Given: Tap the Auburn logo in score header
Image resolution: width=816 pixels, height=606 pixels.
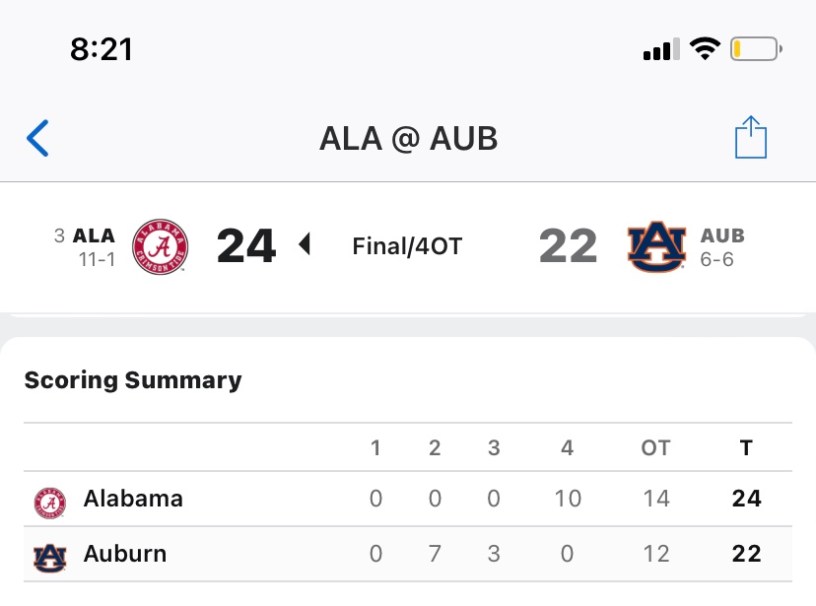Looking at the screenshot, I should point(656,246).
